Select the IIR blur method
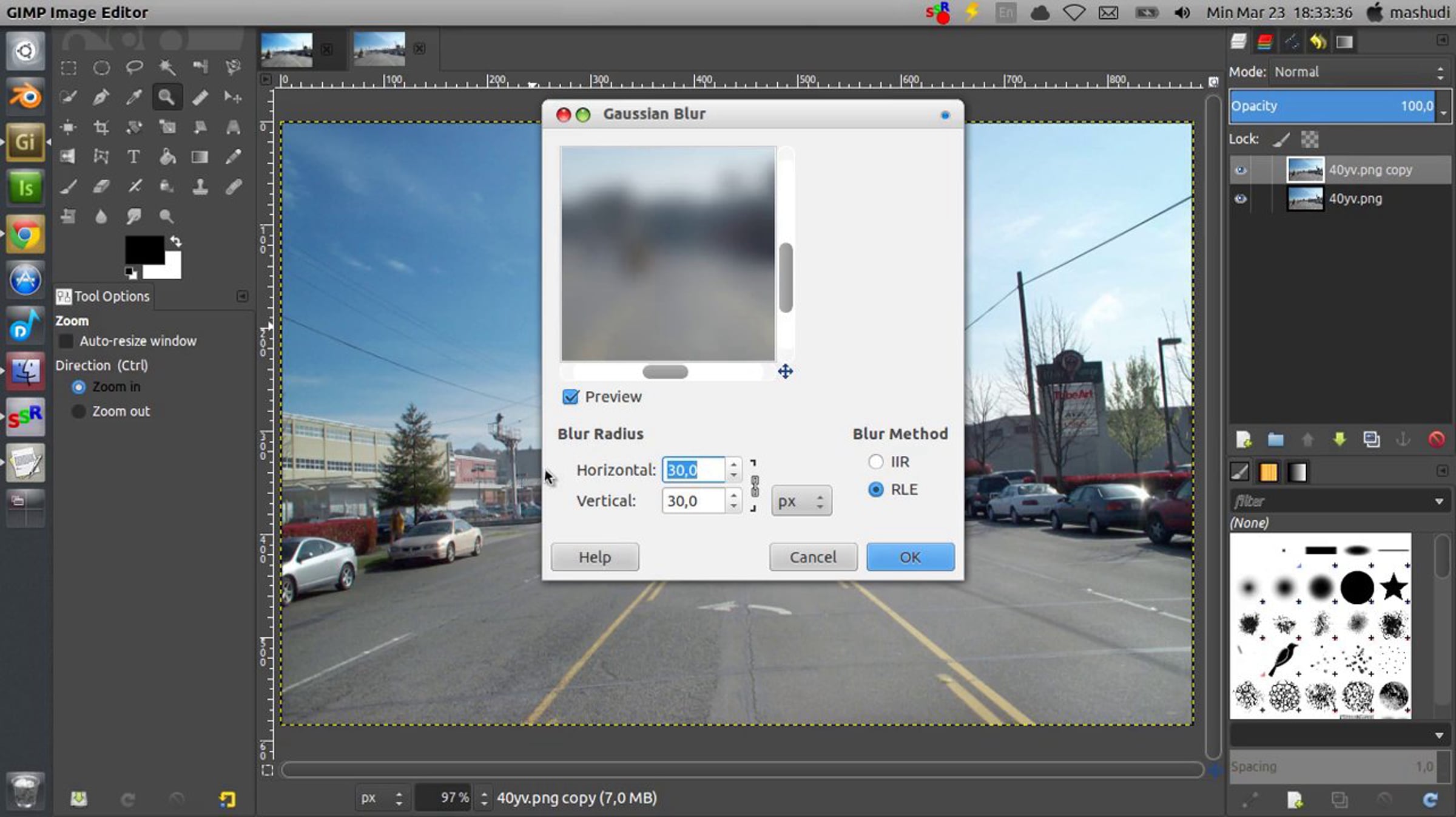The height and width of the screenshot is (817, 1456). pyautogui.click(x=875, y=462)
